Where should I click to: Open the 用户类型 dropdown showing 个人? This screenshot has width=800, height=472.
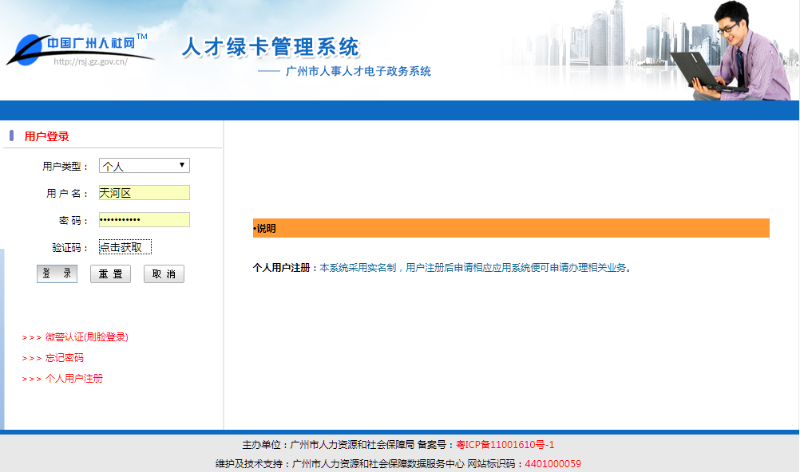[x=144, y=166]
